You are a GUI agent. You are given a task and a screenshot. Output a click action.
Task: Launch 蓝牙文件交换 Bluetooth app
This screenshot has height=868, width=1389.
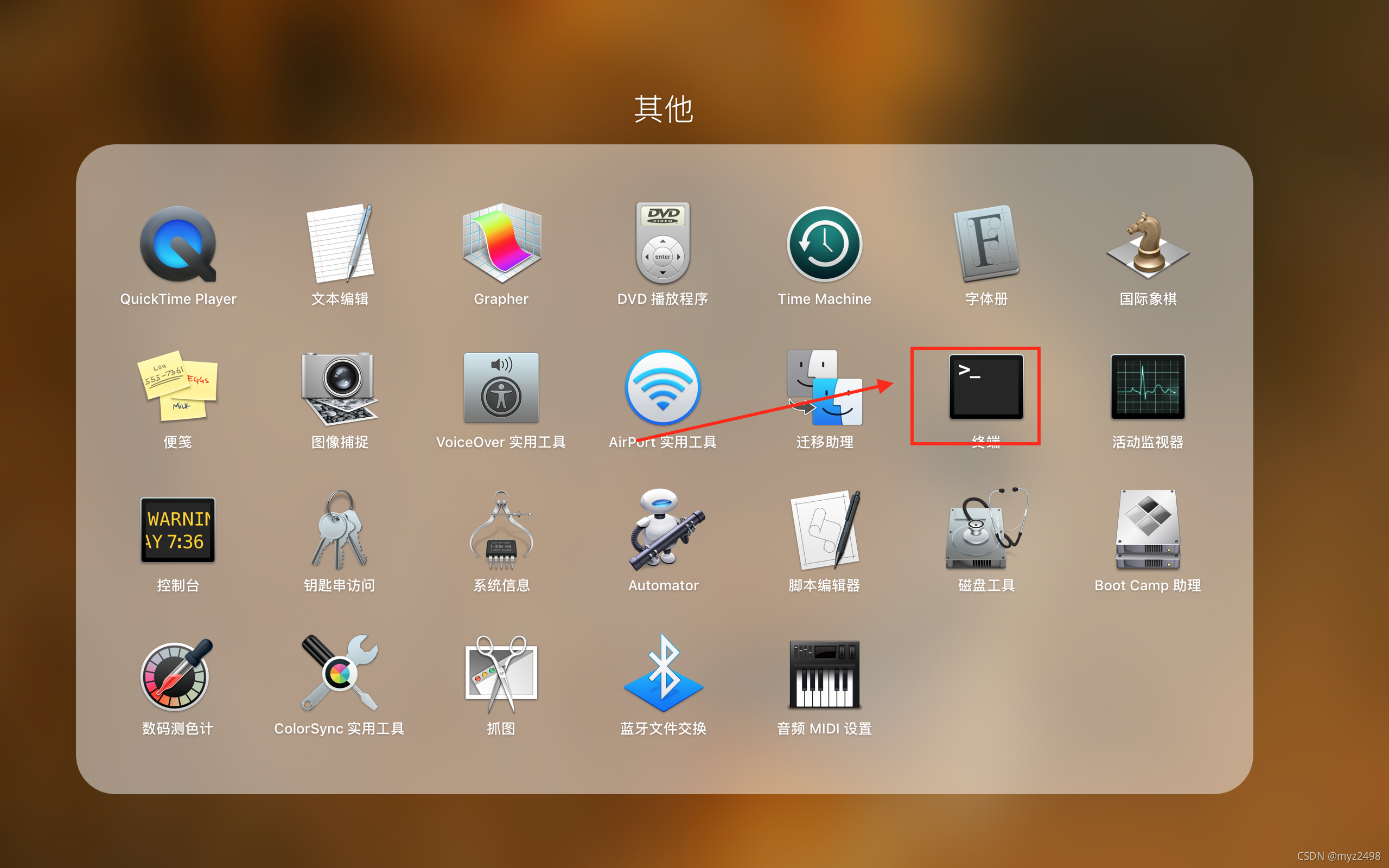663,673
